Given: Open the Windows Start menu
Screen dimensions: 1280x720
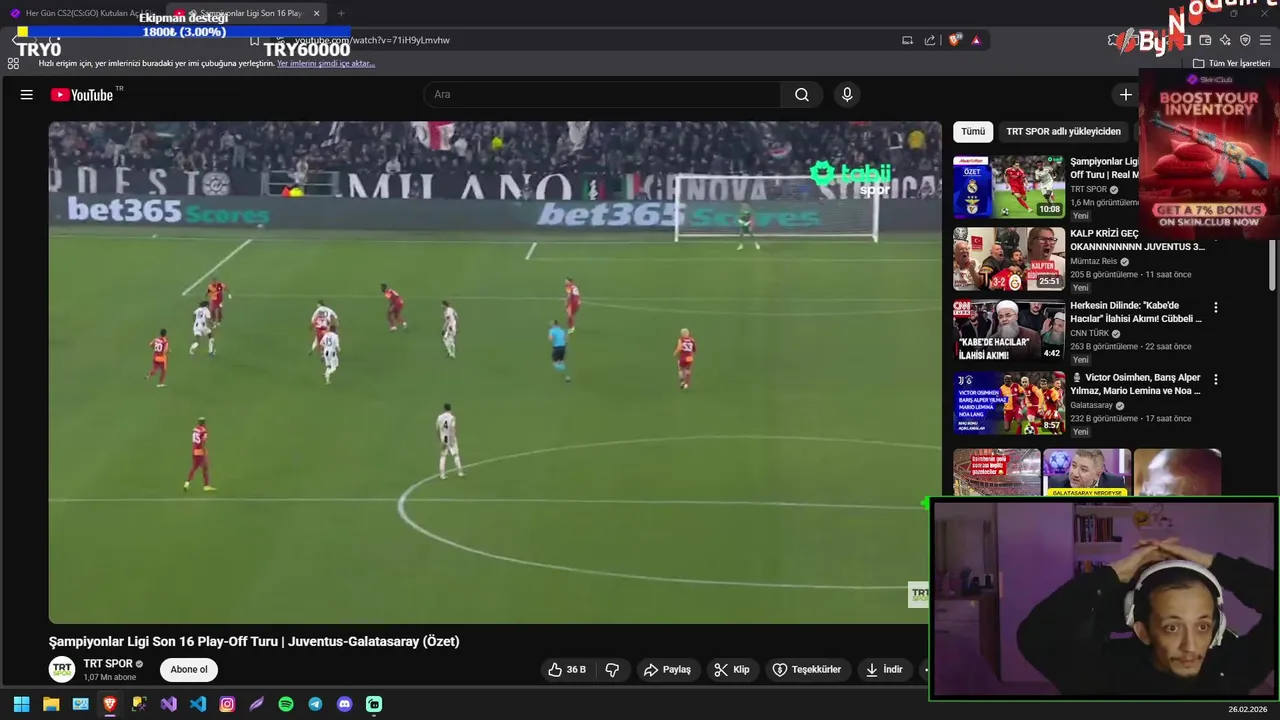Looking at the screenshot, I should click(21, 704).
